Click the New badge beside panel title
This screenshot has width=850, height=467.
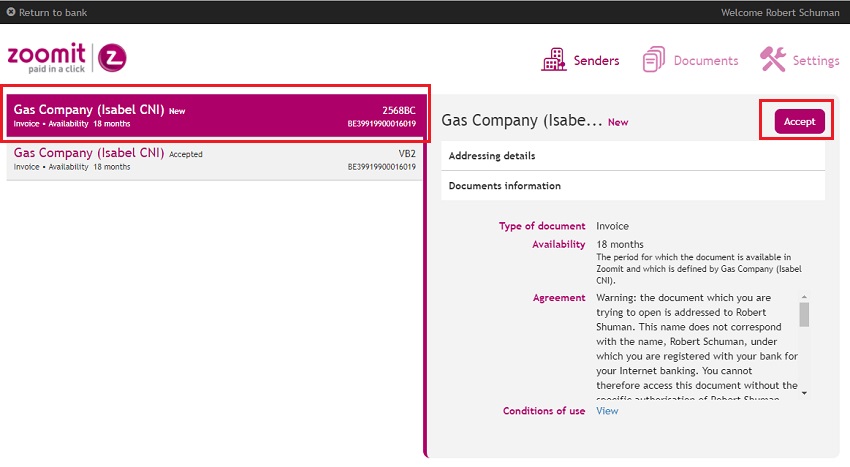[617, 123]
